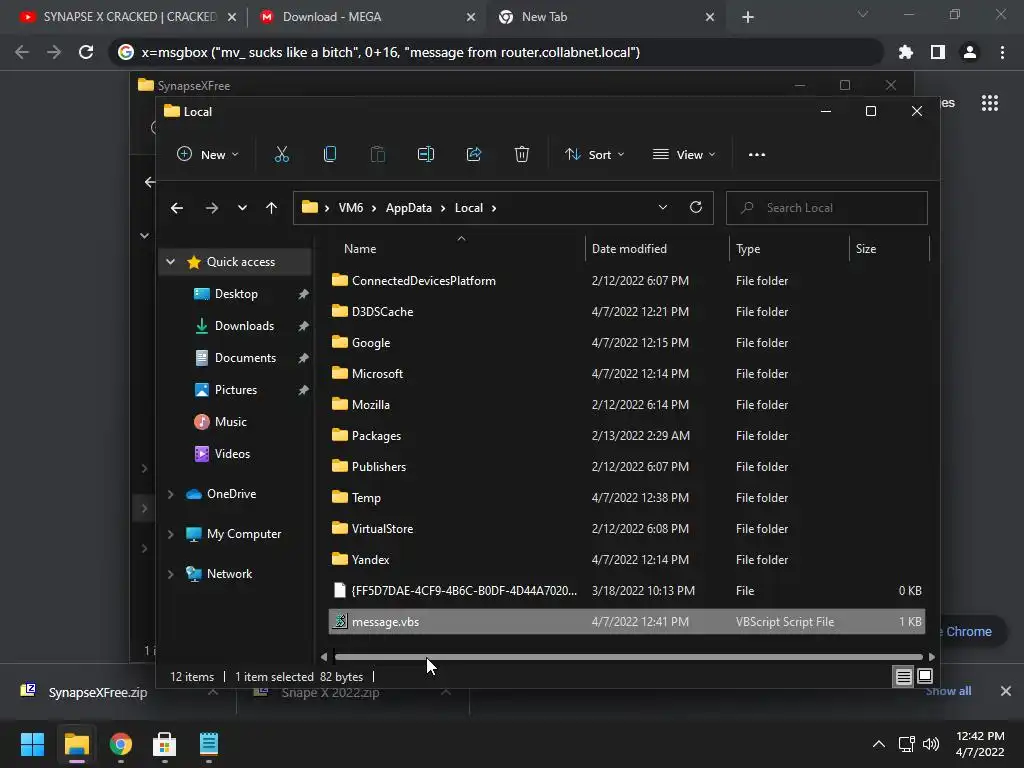Switch to large thumbnails view icon
1024x768 pixels.
coord(925,676)
